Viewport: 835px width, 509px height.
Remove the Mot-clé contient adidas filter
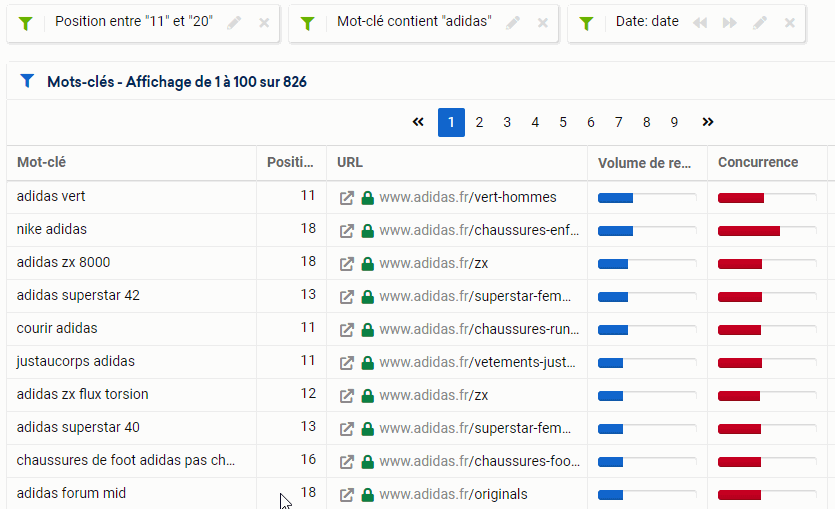(543, 23)
